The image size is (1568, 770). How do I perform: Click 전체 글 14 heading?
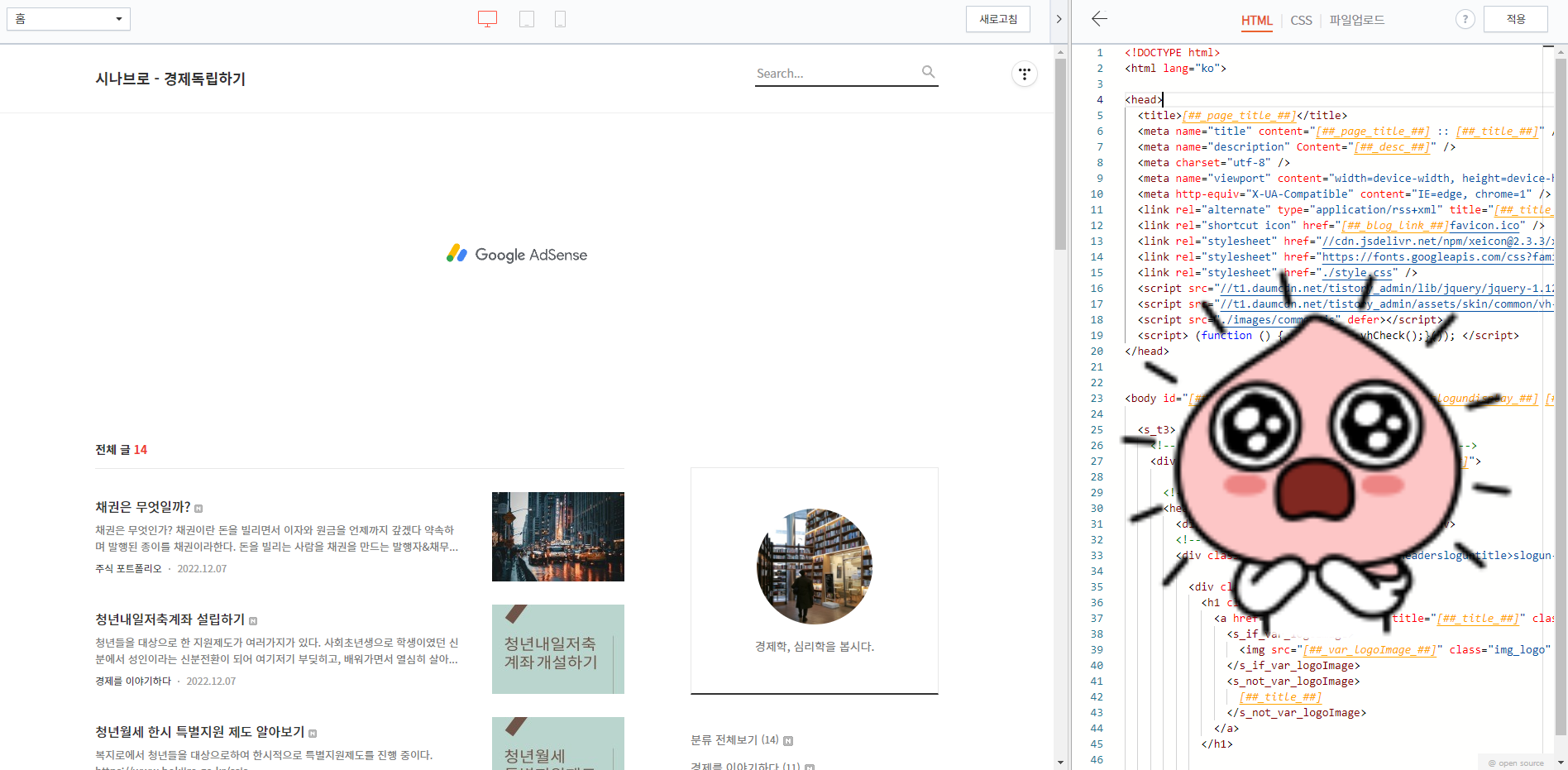121,450
